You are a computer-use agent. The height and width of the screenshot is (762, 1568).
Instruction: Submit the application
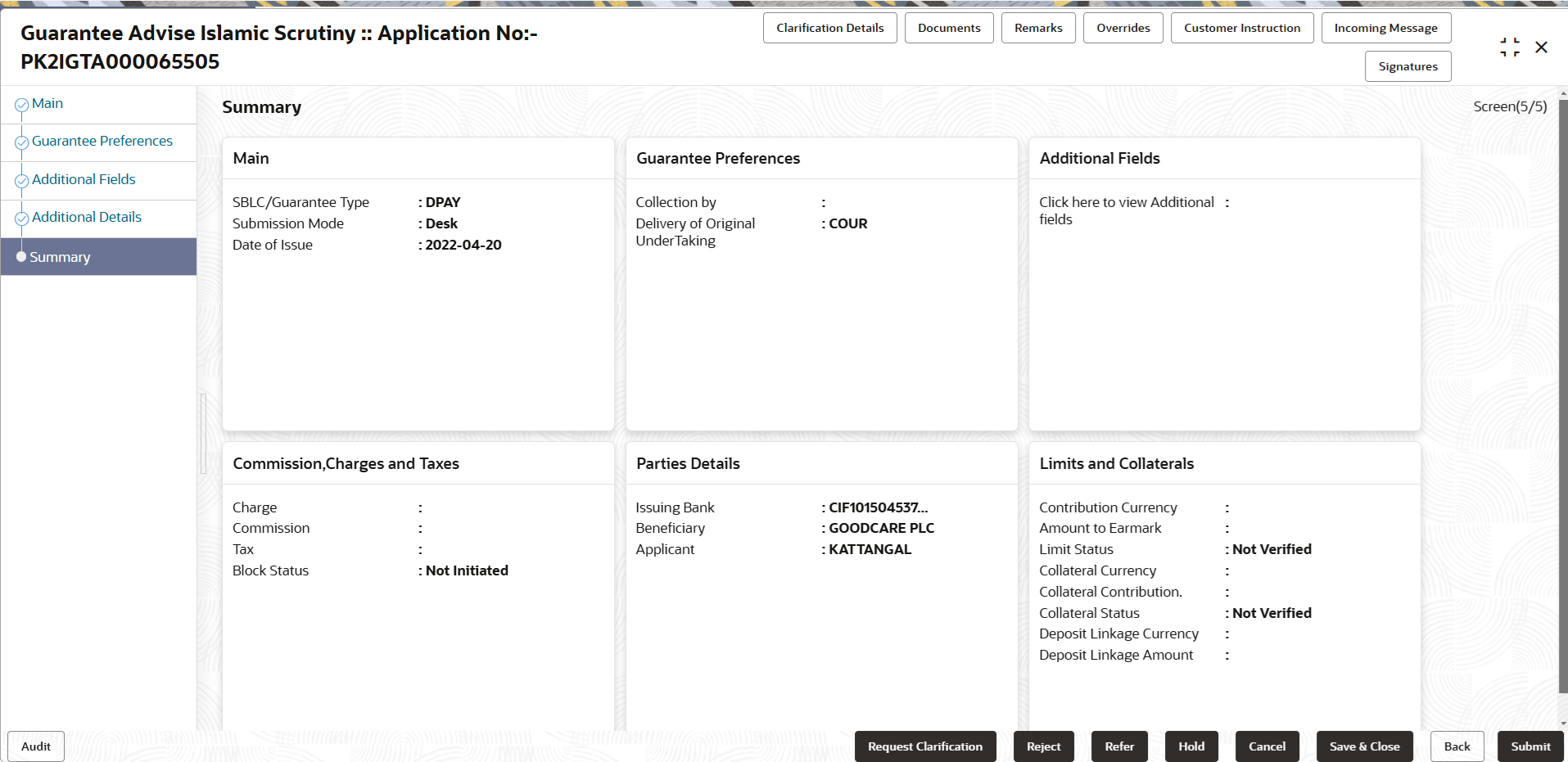click(x=1531, y=746)
